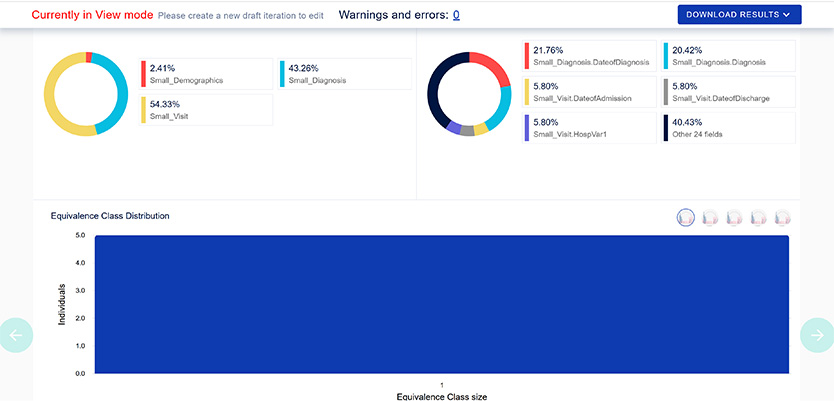Choose the third chart view icon
The image size is (834, 401).
click(x=734, y=217)
